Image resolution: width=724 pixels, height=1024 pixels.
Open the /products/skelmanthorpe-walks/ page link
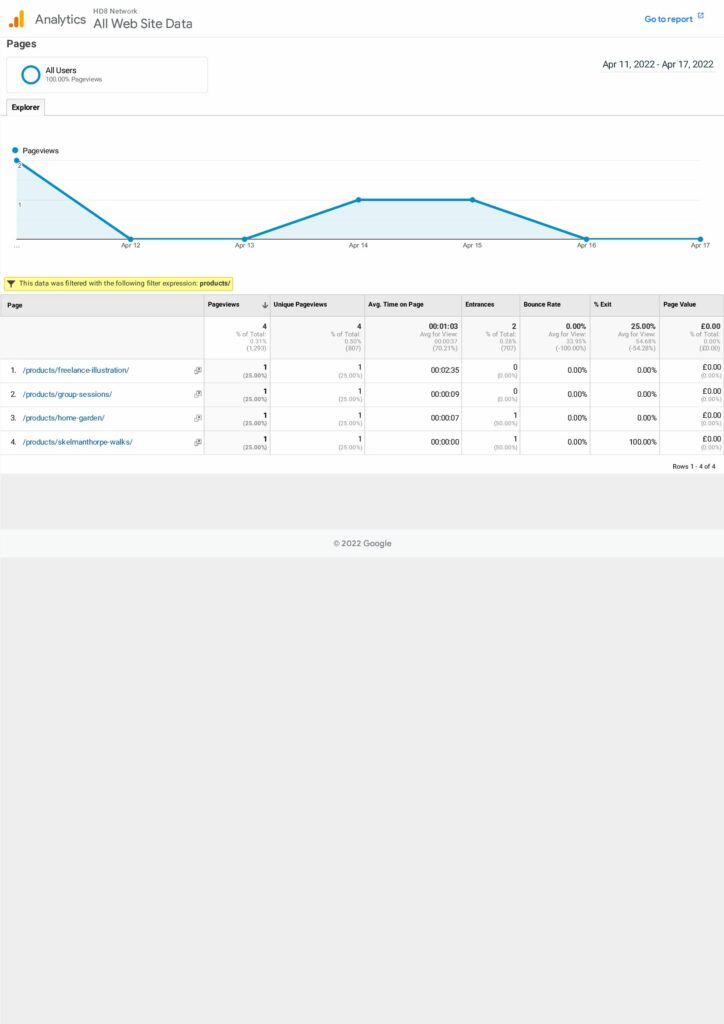click(77, 442)
